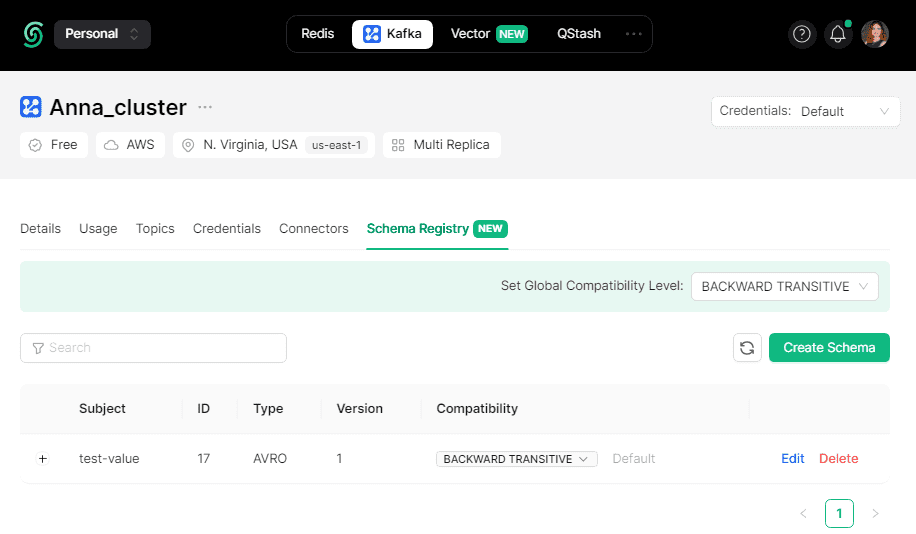This screenshot has width=916, height=534.
Task: Edit the test-value schema
Action: (793, 459)
